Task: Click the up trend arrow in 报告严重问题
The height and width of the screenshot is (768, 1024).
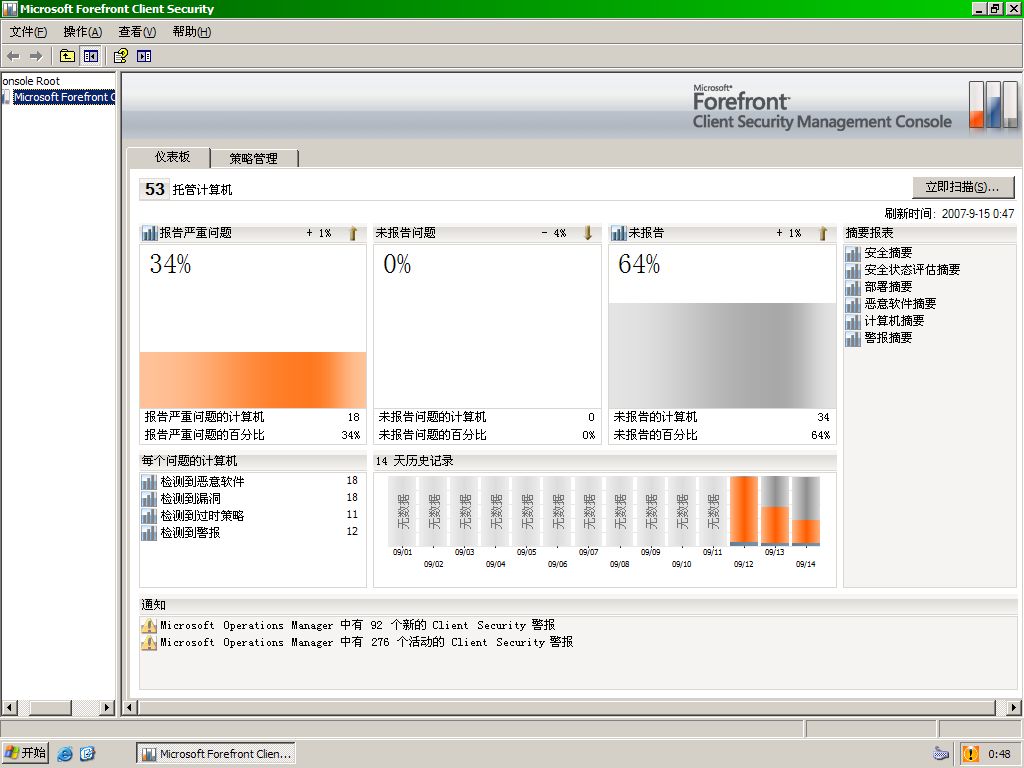Action: coord(353,233)
